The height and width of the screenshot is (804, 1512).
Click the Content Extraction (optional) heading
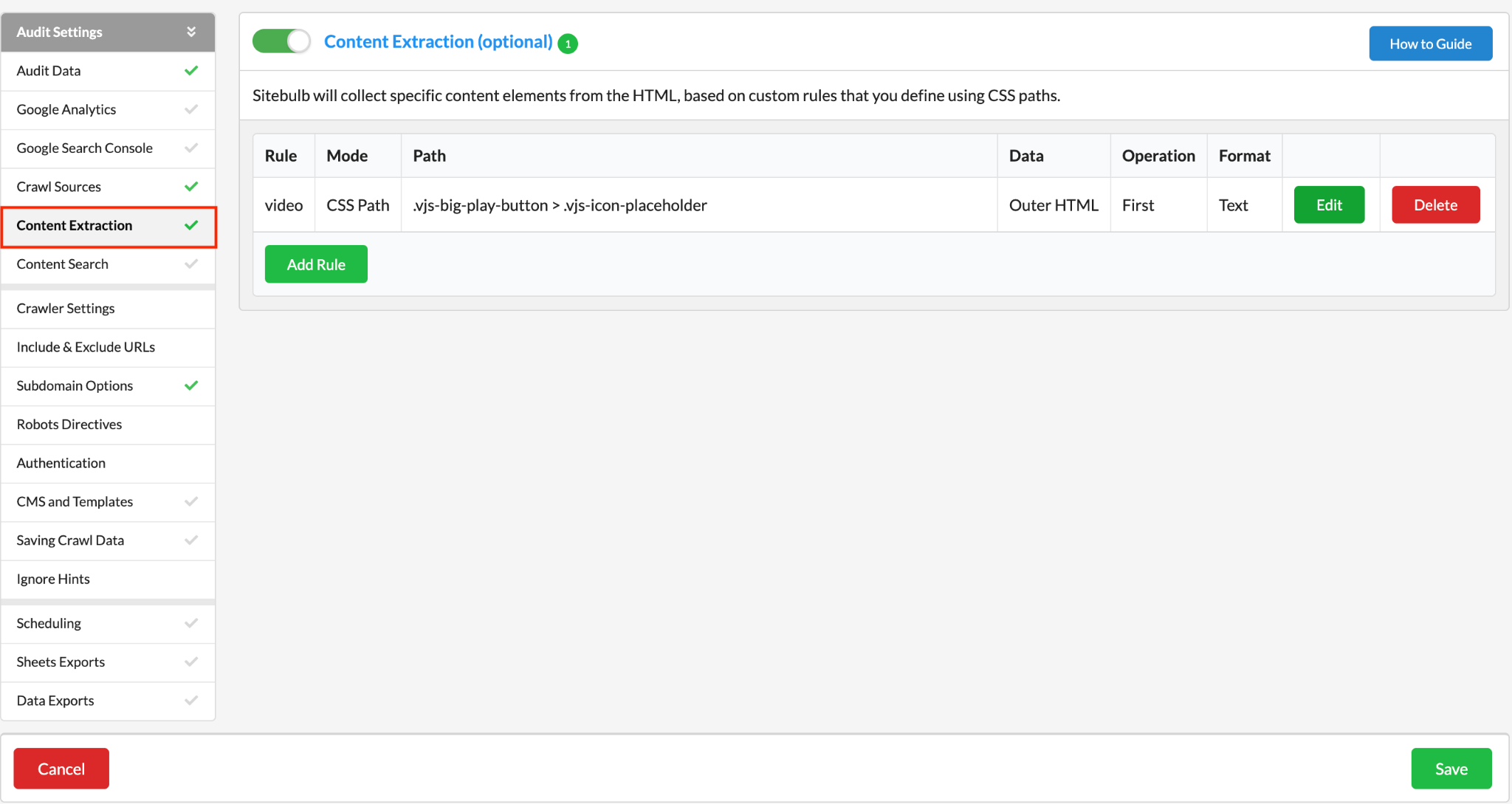click(x=438, y=42)
